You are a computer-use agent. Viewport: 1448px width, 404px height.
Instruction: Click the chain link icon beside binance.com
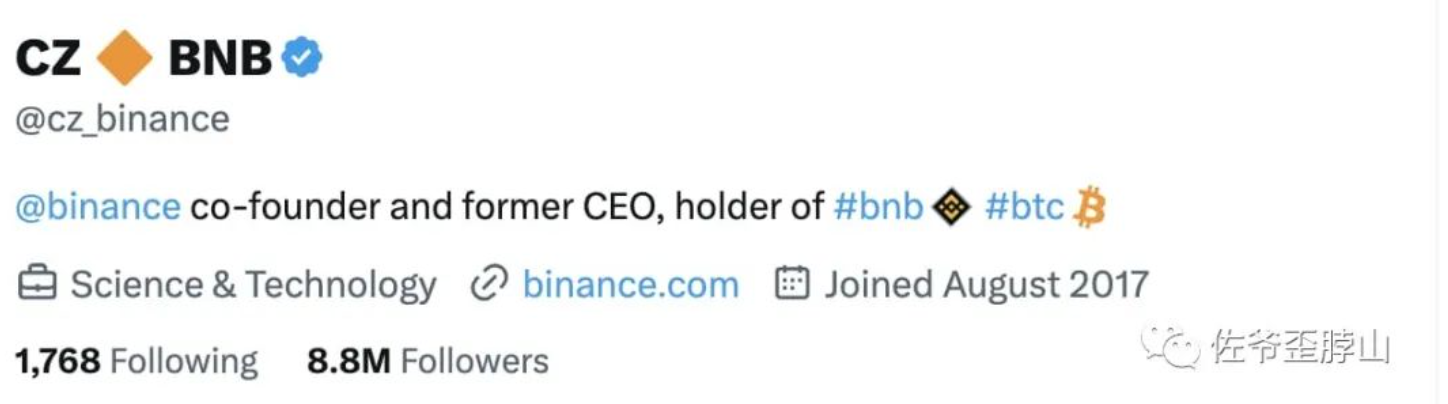(x=490, y=285)
